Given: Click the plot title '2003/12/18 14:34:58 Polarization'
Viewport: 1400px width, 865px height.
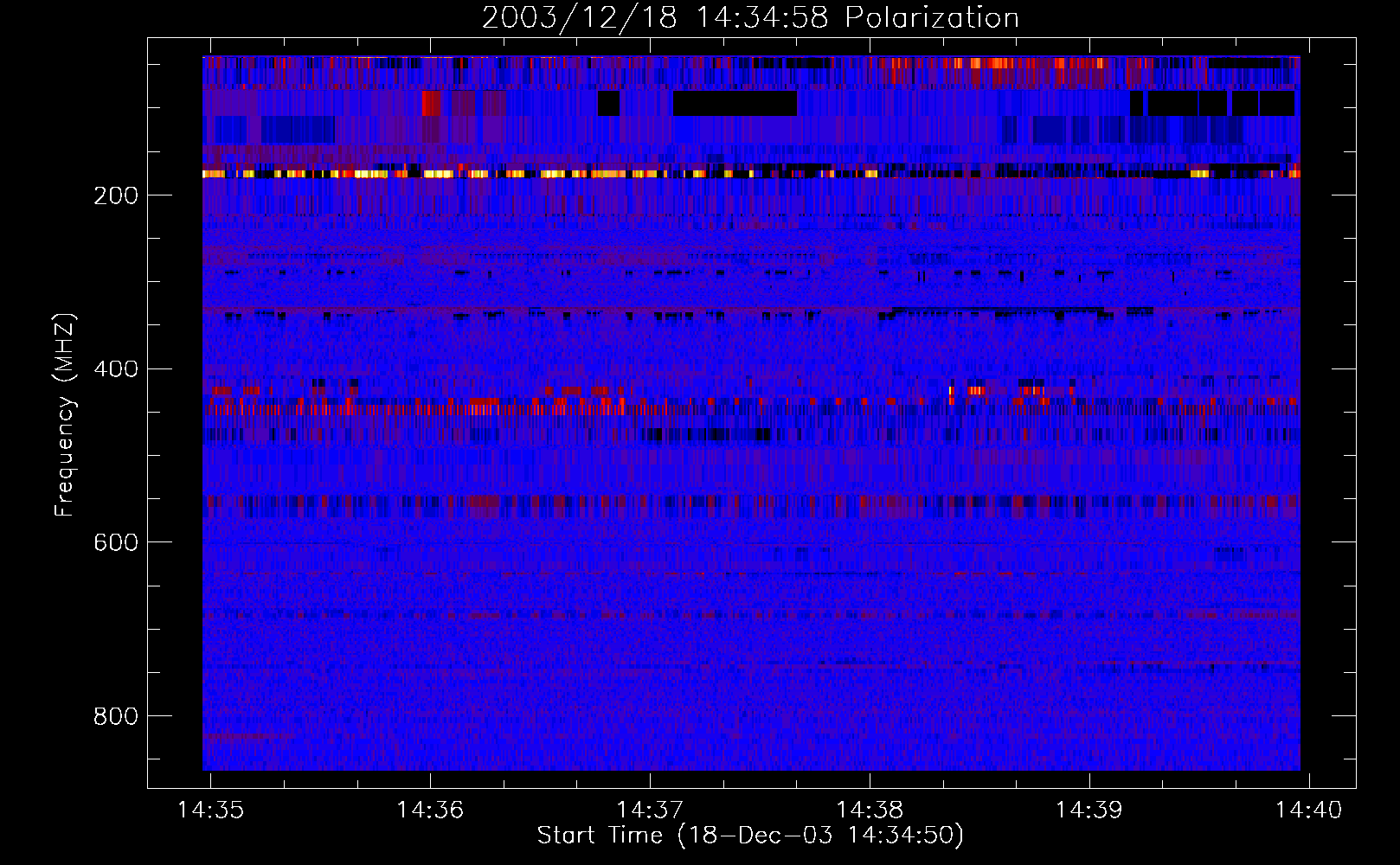Looking at the screenshot, I should (750, 18).
